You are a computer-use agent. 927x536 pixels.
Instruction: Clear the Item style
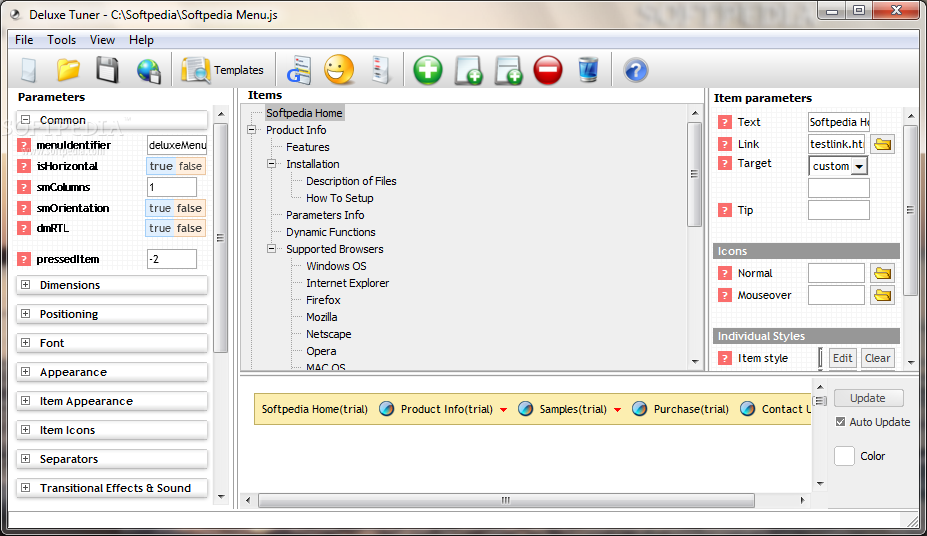pos(877,358)
